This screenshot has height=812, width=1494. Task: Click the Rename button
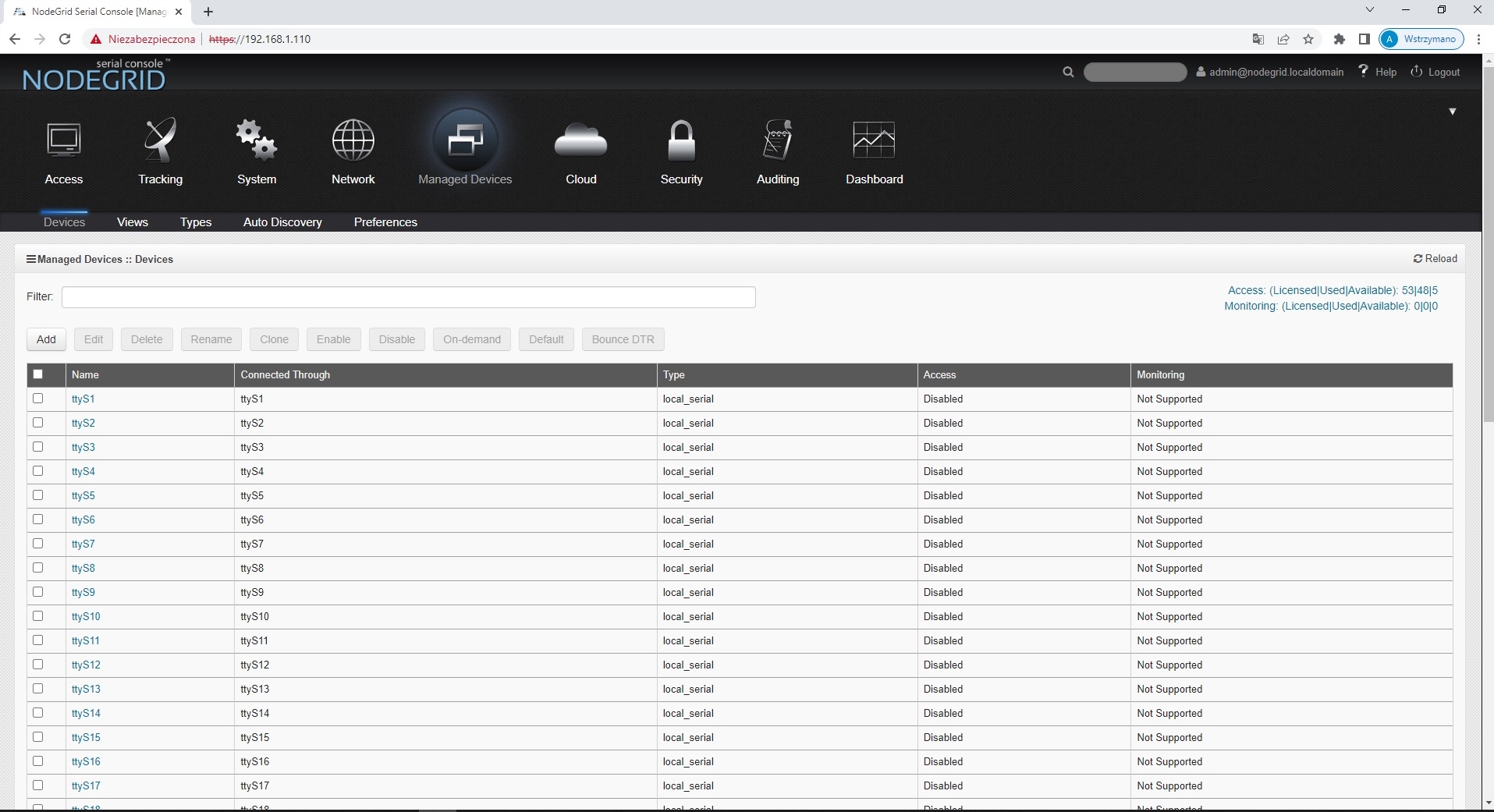211,339
